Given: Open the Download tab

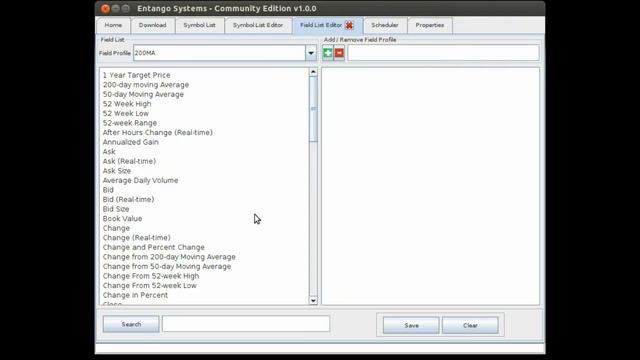Looking at the screenshot, I should click(x=153, y=25).
